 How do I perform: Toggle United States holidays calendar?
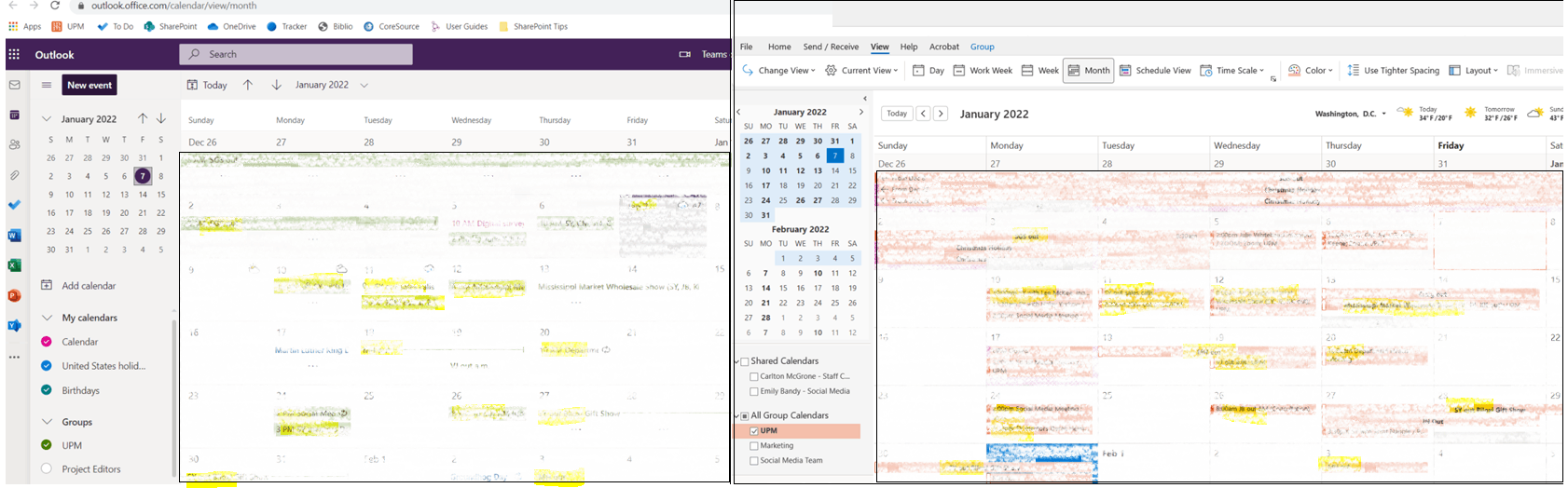pos(47,366)
